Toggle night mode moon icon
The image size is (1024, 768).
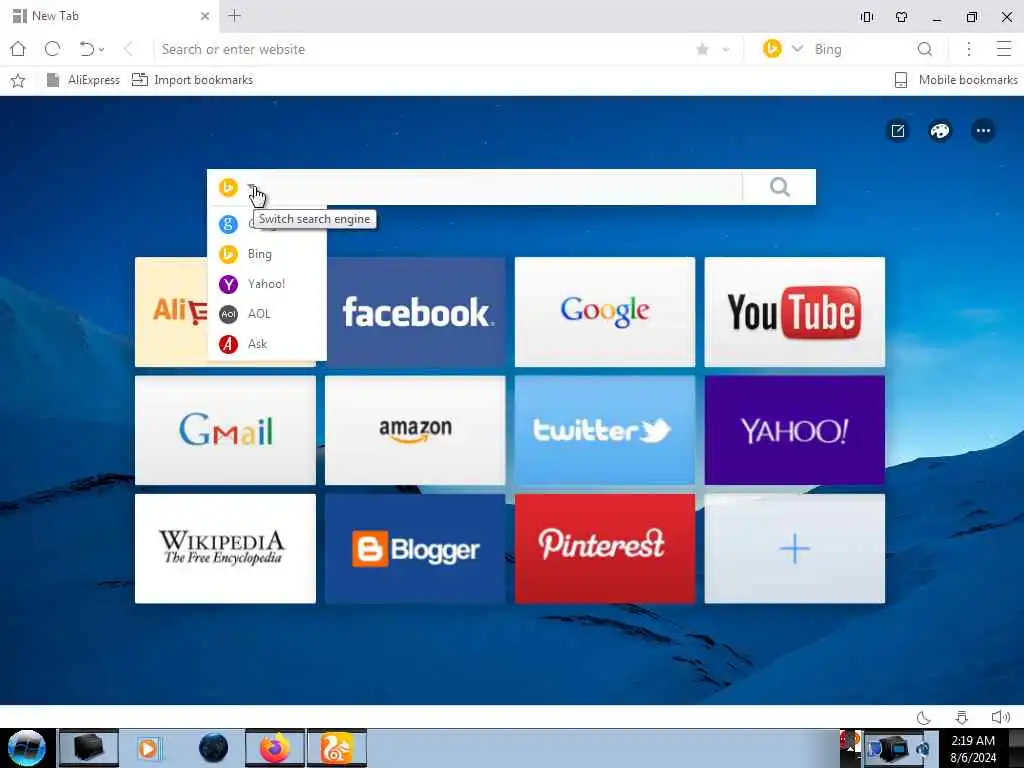pyautogui.click(x=923, y=718)
